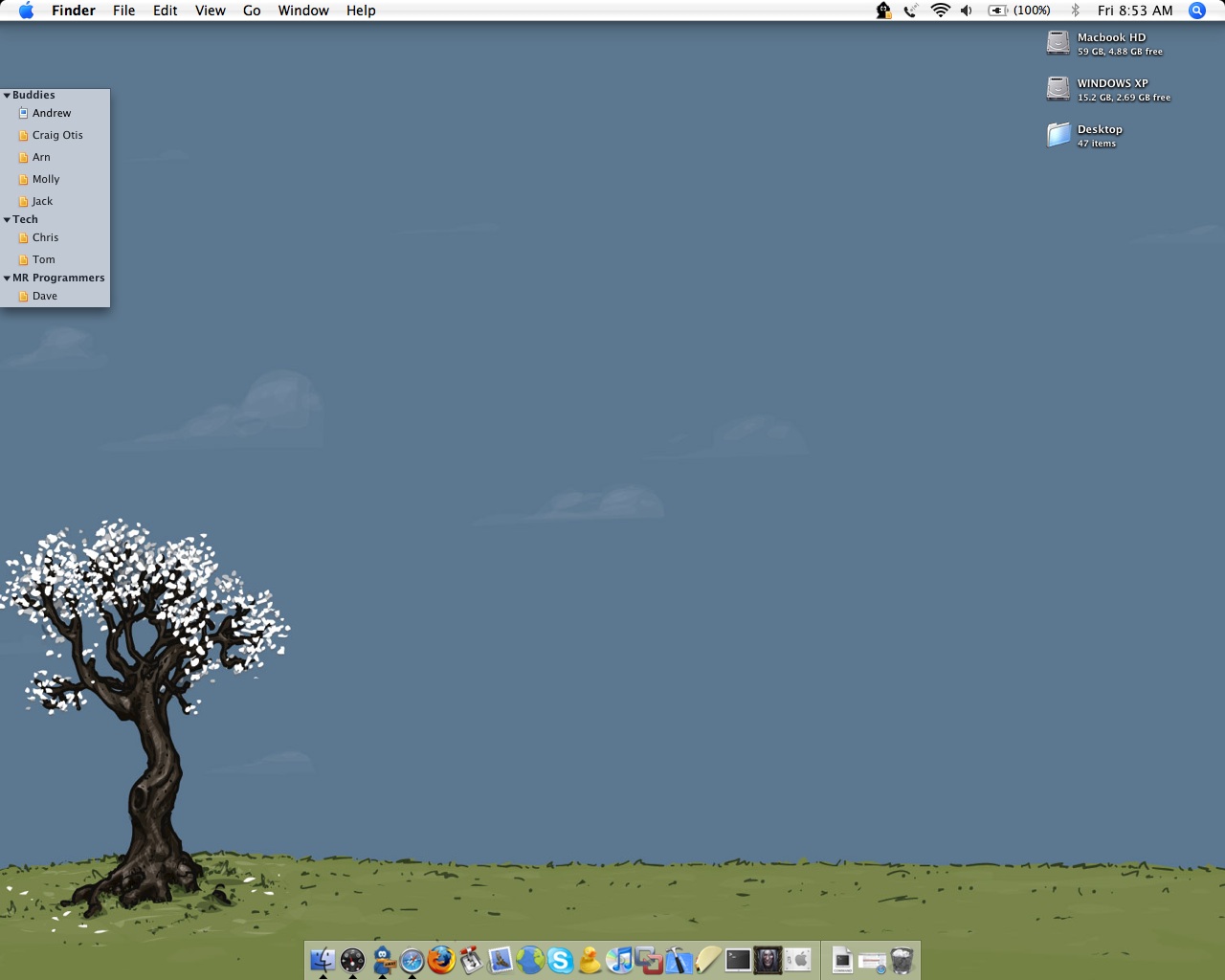Open the Adium icon in the Dock
Screen dimensions: 1225x980
click(x=383, y=959)
